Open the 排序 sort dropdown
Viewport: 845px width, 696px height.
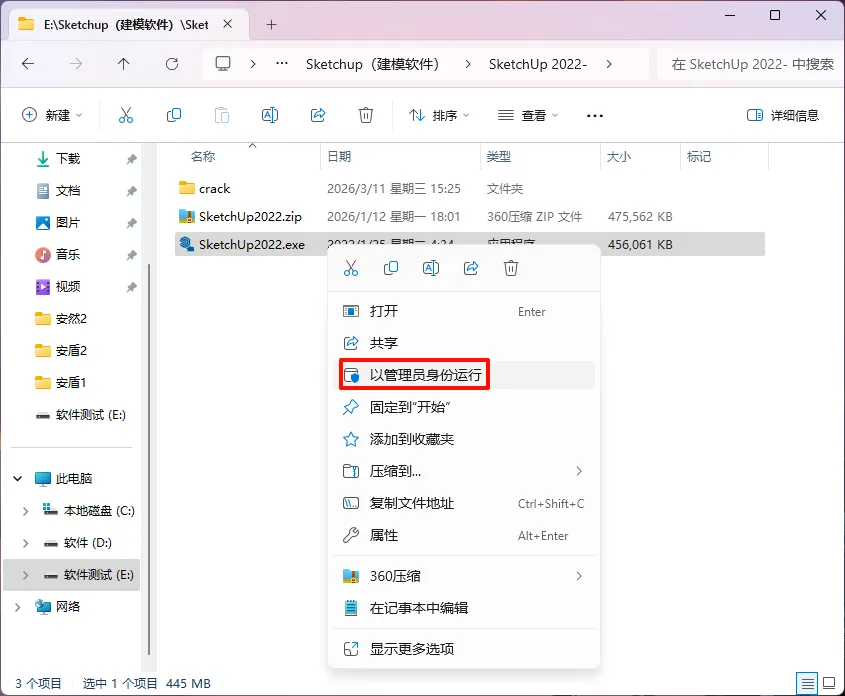(439, 115)
